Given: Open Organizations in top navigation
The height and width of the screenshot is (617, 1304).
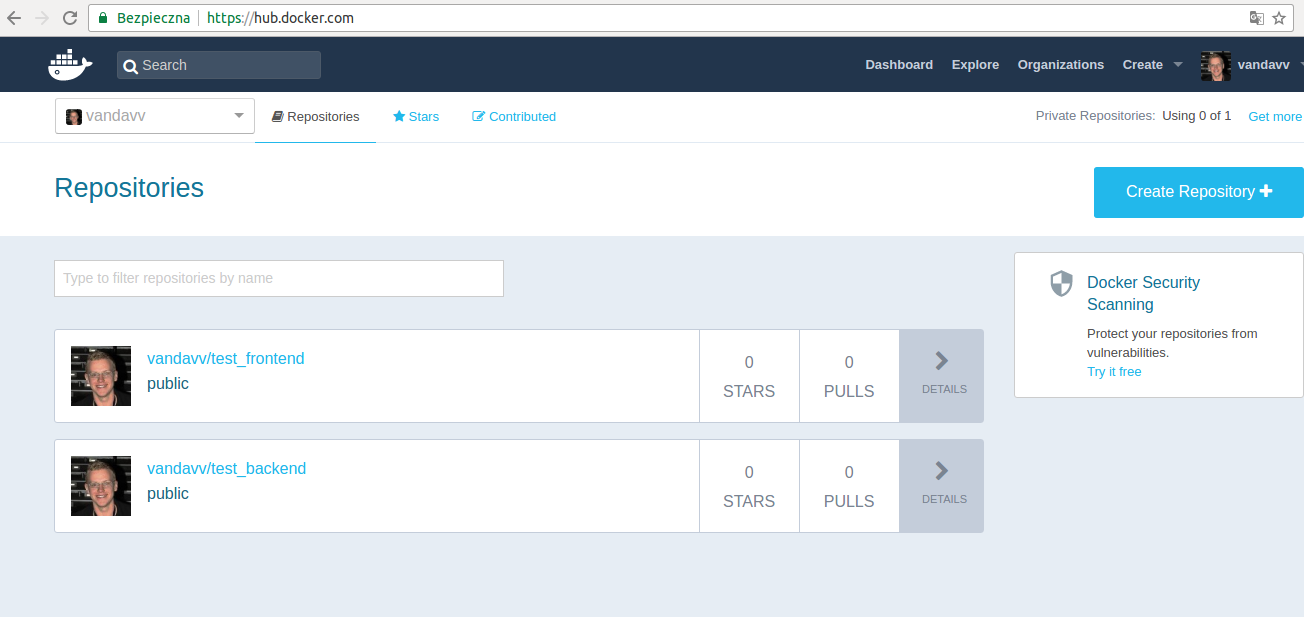Looking at the screenshot, I should click(x=1061, y=65).
